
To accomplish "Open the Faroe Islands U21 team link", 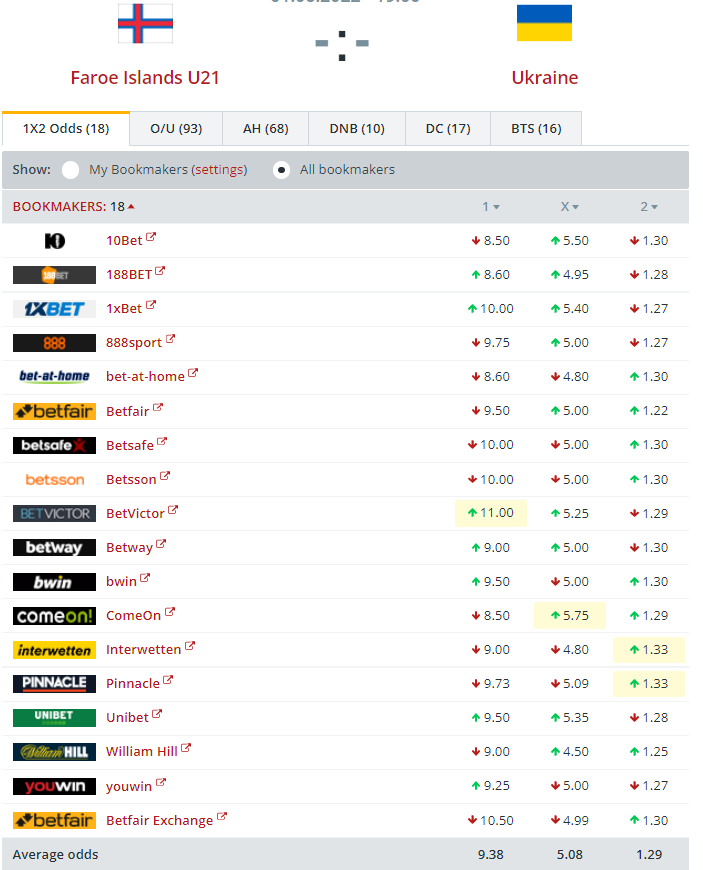I will pos(145,78).
